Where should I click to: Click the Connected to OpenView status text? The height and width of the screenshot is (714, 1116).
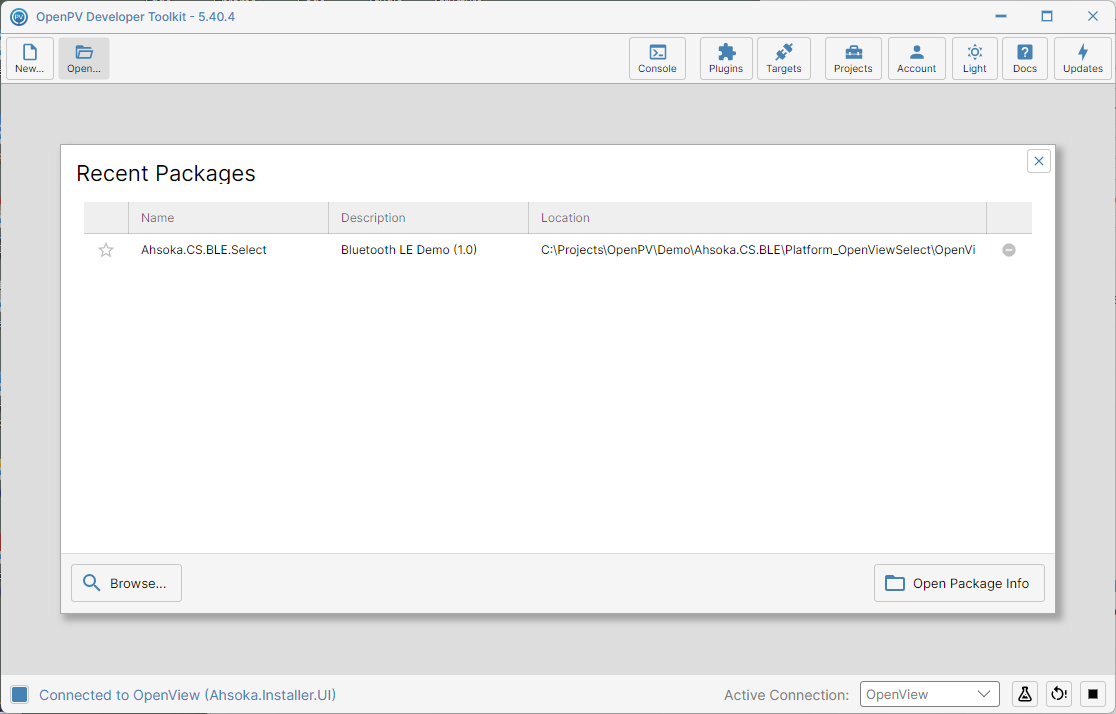(187, 695)
